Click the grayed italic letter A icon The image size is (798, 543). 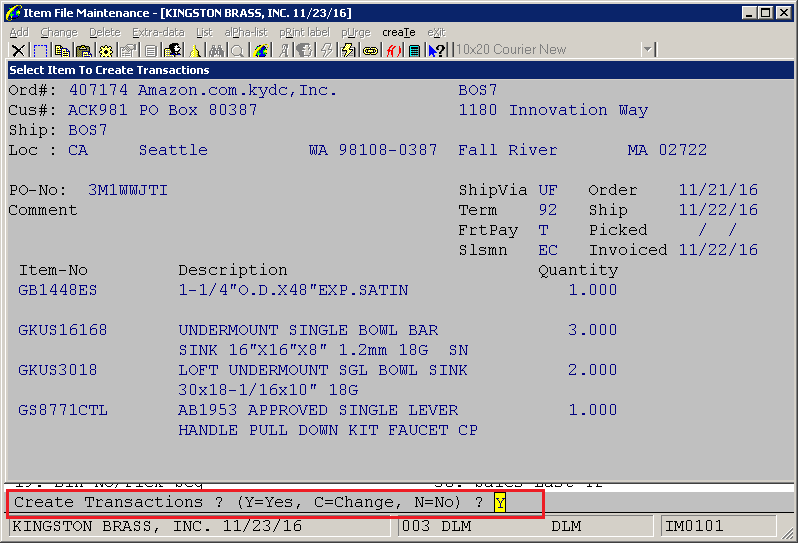284,50
